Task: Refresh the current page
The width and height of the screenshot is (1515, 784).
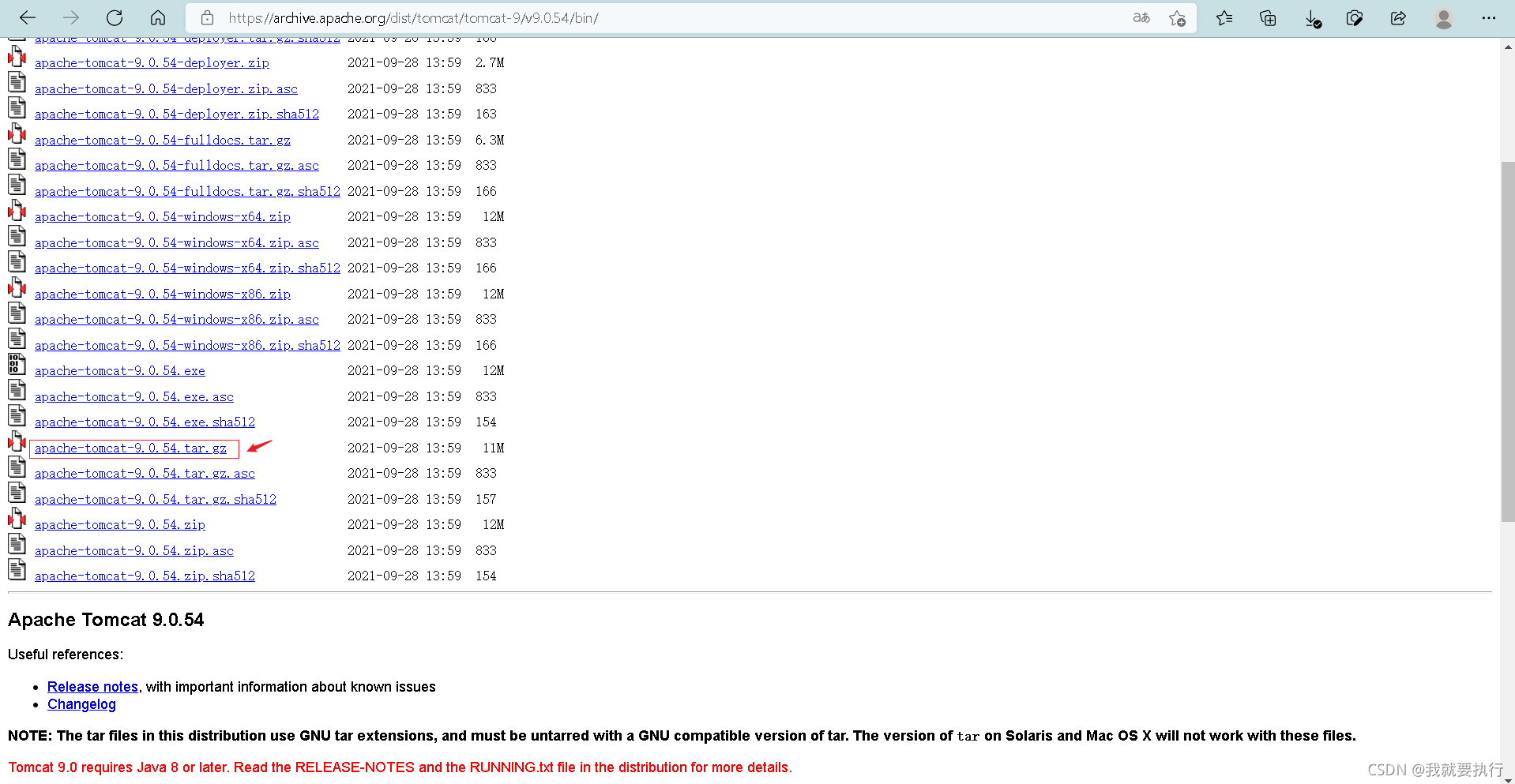Action: pos(114,17)
